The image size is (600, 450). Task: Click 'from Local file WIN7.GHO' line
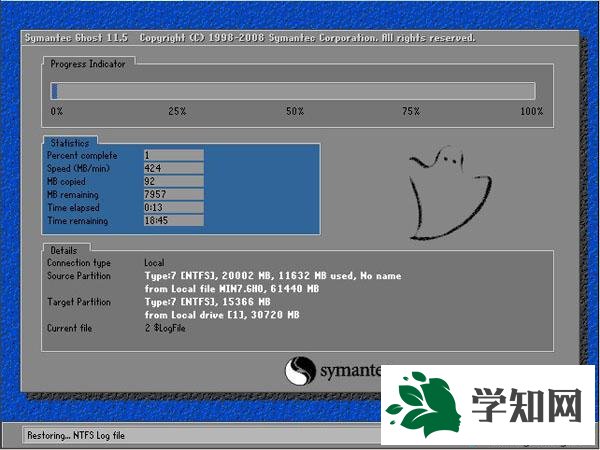(232, 289)
